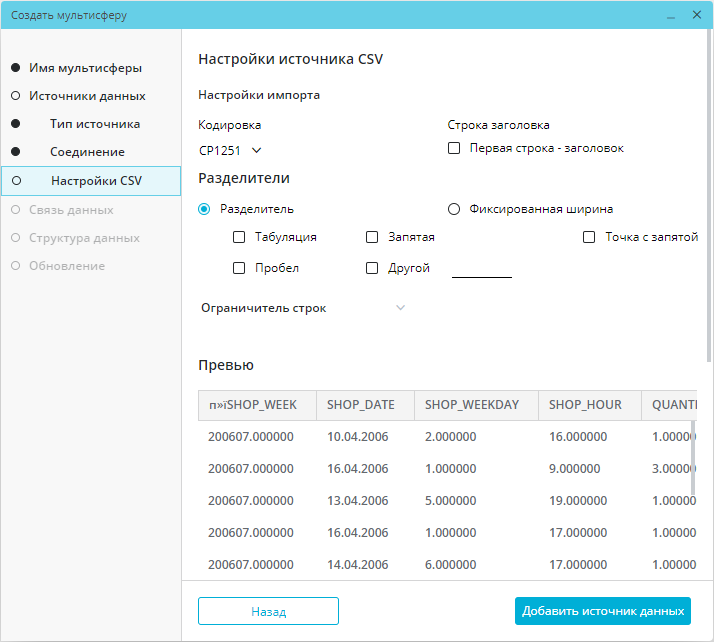Select the Настройки CSV step
This screenshot has height=642, width=714.
(x=96, y=181)
